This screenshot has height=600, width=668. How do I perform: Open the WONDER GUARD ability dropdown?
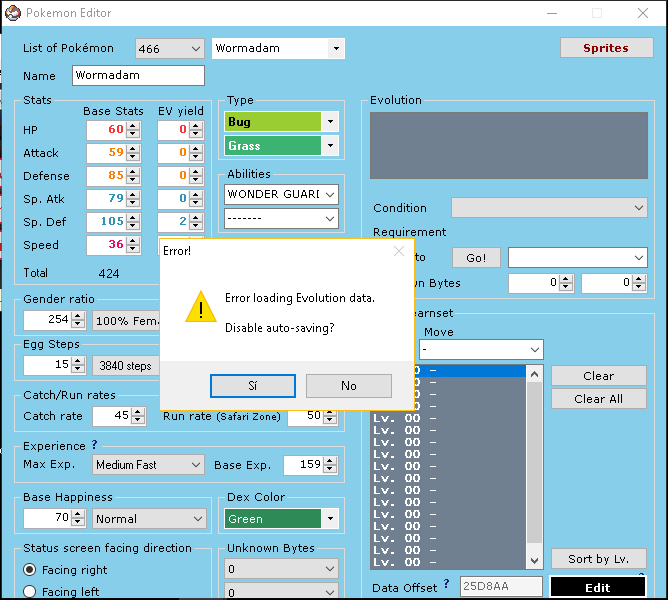point(329,194)
